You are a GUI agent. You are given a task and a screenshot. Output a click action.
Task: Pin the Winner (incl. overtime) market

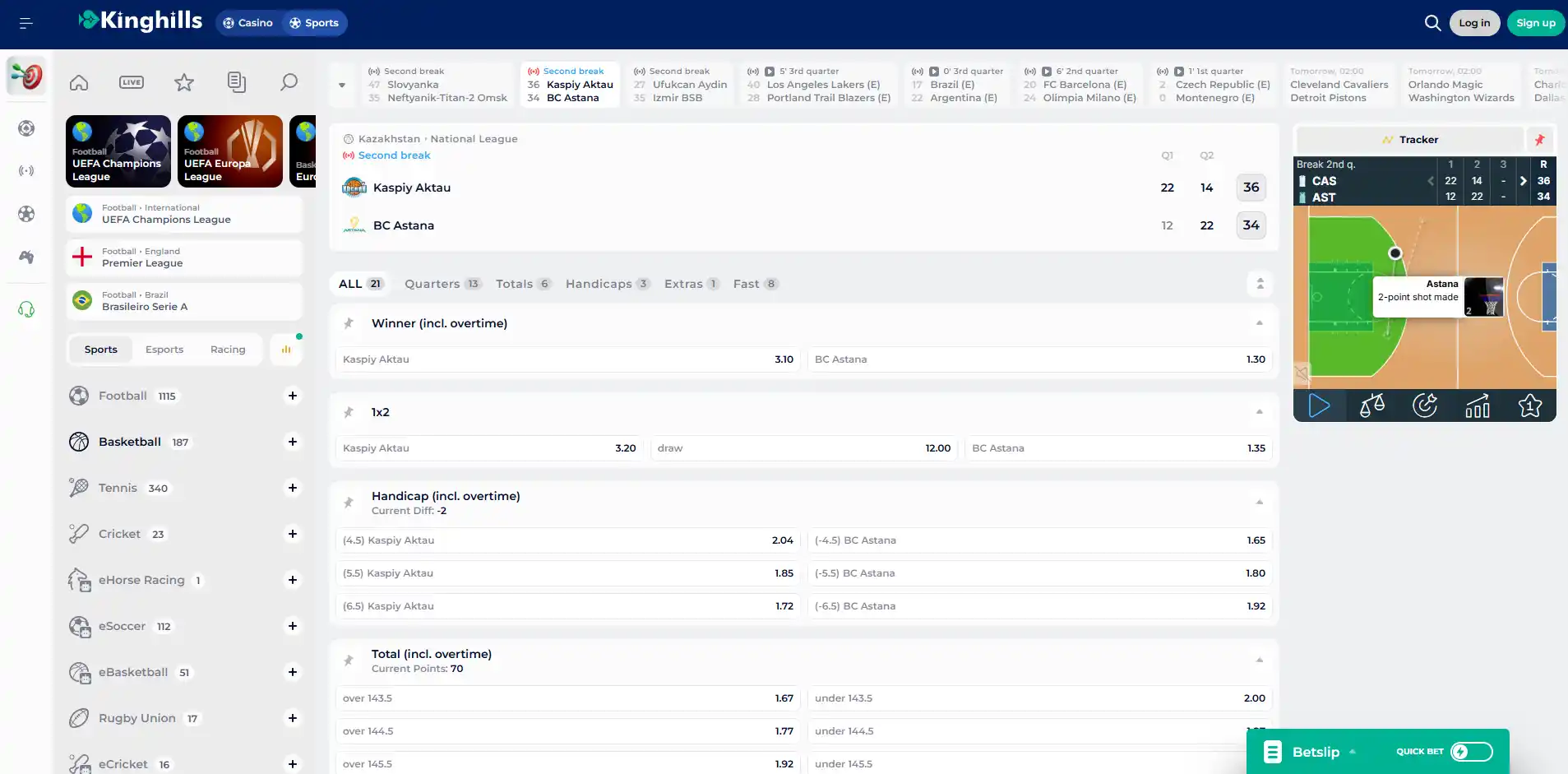[x=349, y=323]
